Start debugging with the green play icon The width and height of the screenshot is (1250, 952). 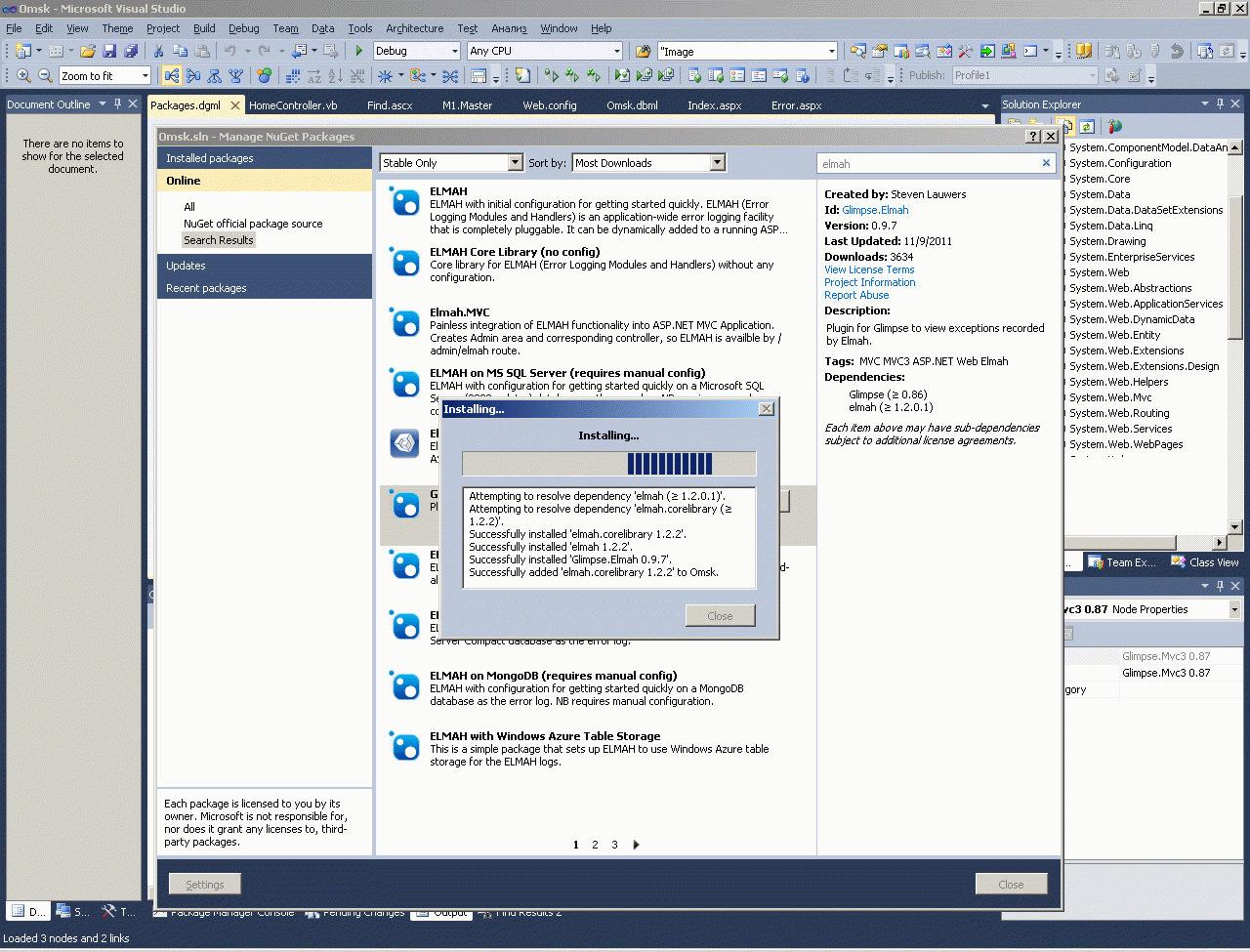click(359, 51)
